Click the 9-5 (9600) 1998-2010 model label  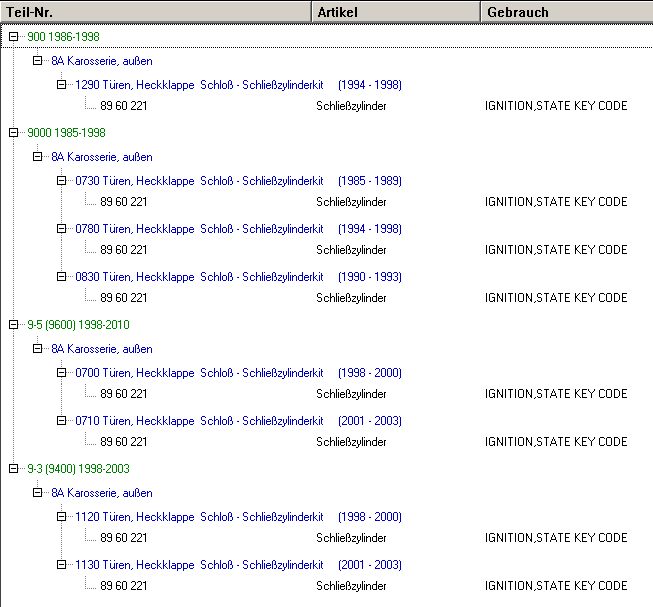[x=78, y=325]
